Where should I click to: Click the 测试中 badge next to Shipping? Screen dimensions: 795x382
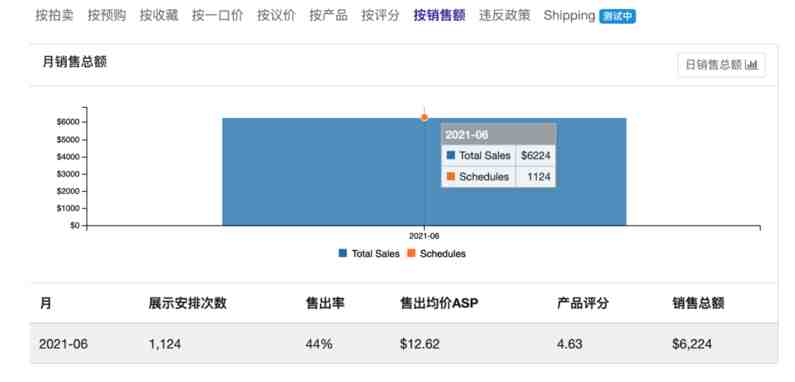coord(617,17)
